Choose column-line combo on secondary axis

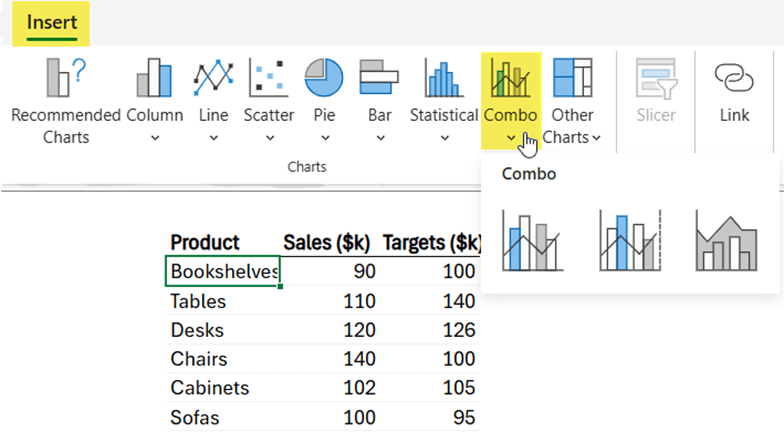630,240
